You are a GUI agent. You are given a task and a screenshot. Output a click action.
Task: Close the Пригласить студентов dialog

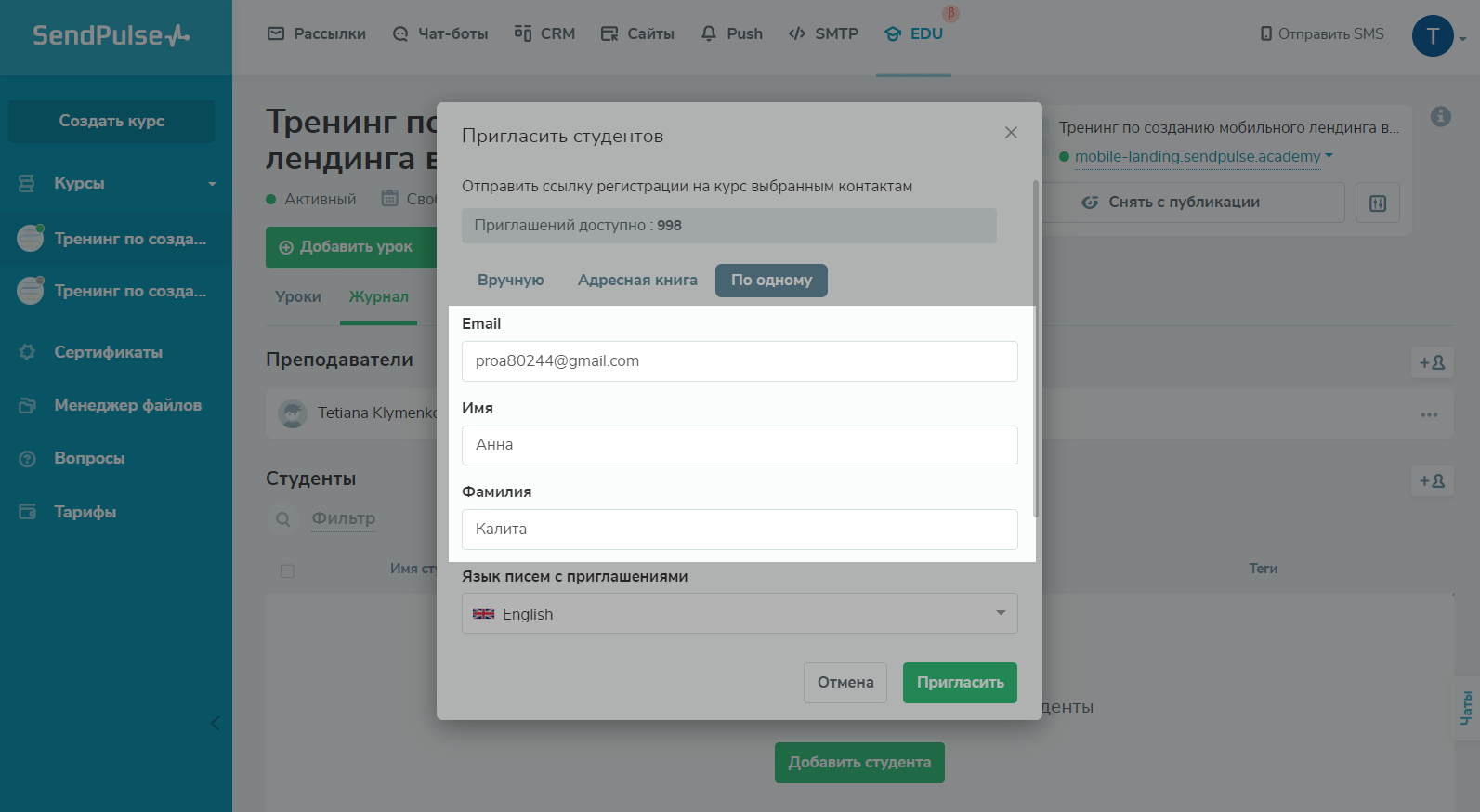coord(1011,133)
